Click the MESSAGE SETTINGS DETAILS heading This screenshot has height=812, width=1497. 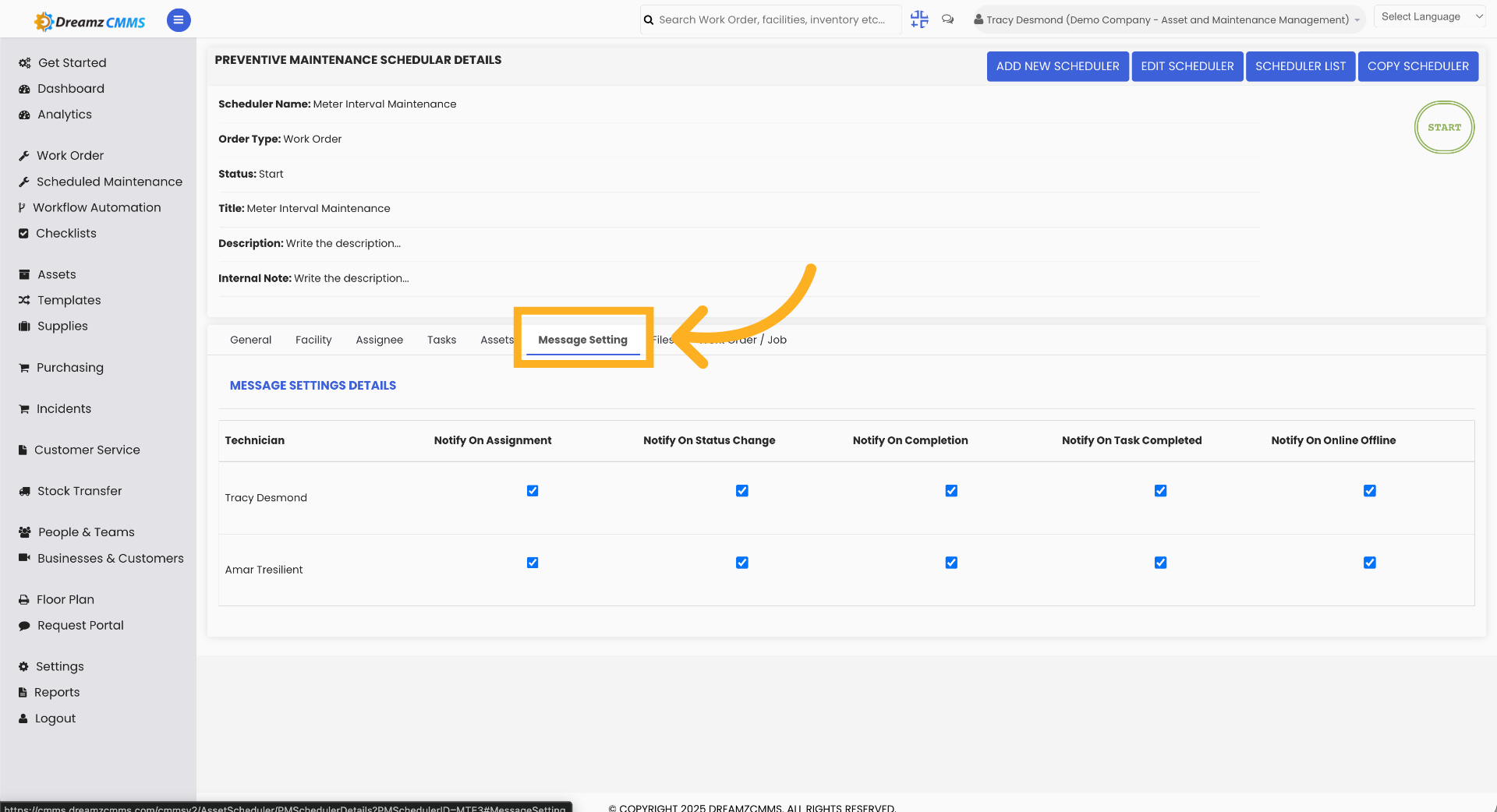313,386
